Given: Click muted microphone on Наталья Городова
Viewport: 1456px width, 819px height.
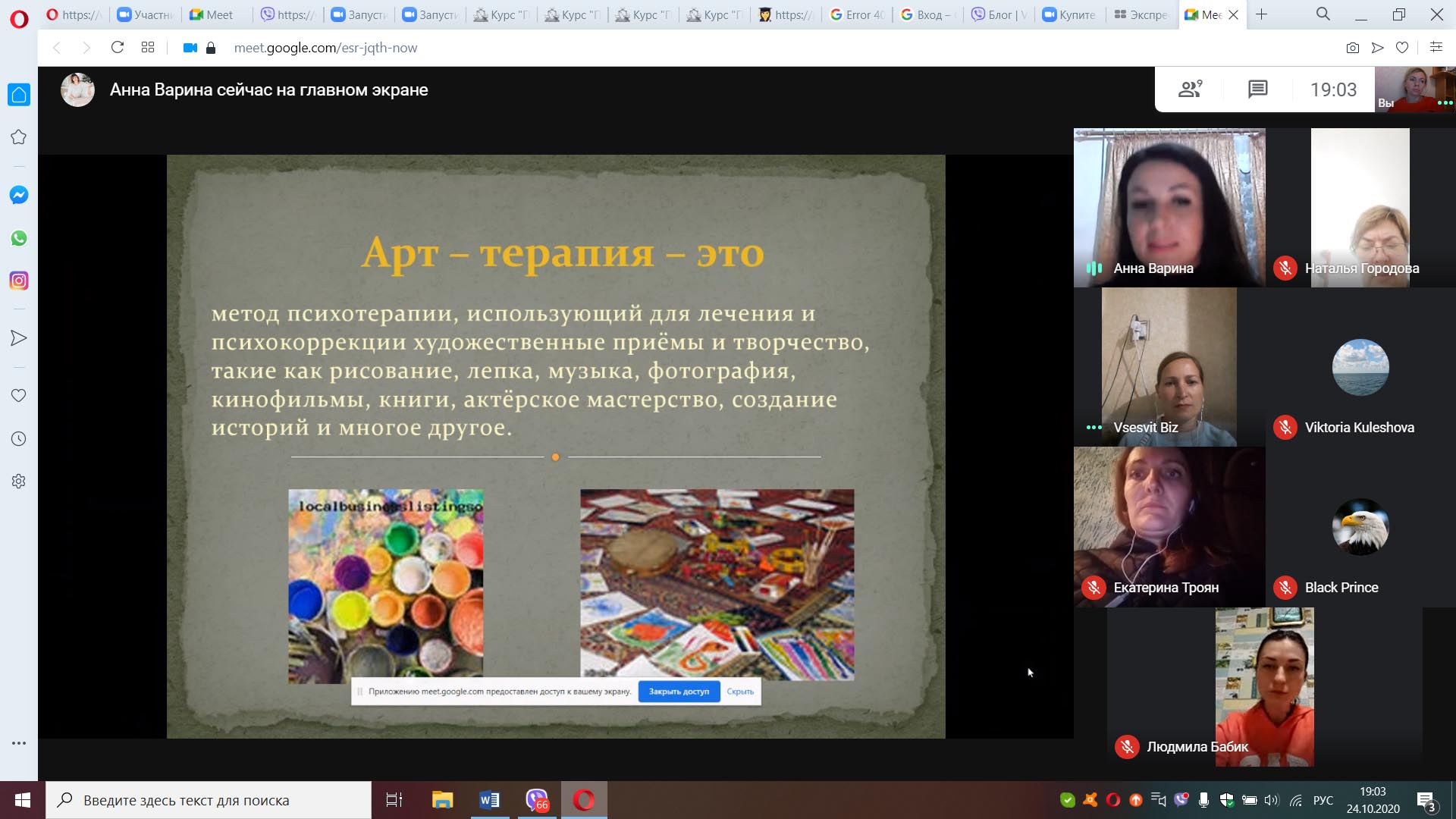Looking at the screenshot, I should coord(1285,268).
